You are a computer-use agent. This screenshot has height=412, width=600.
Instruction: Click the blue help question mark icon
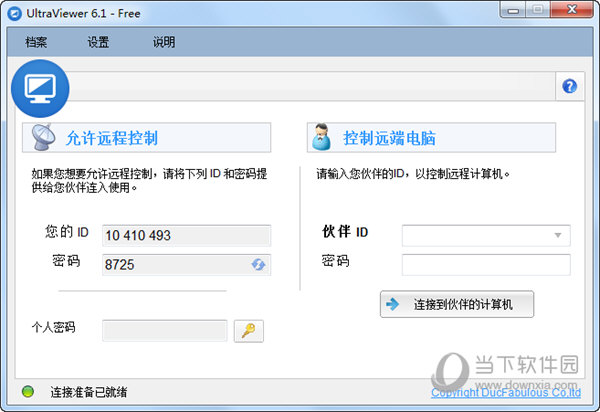coord(569,86)
